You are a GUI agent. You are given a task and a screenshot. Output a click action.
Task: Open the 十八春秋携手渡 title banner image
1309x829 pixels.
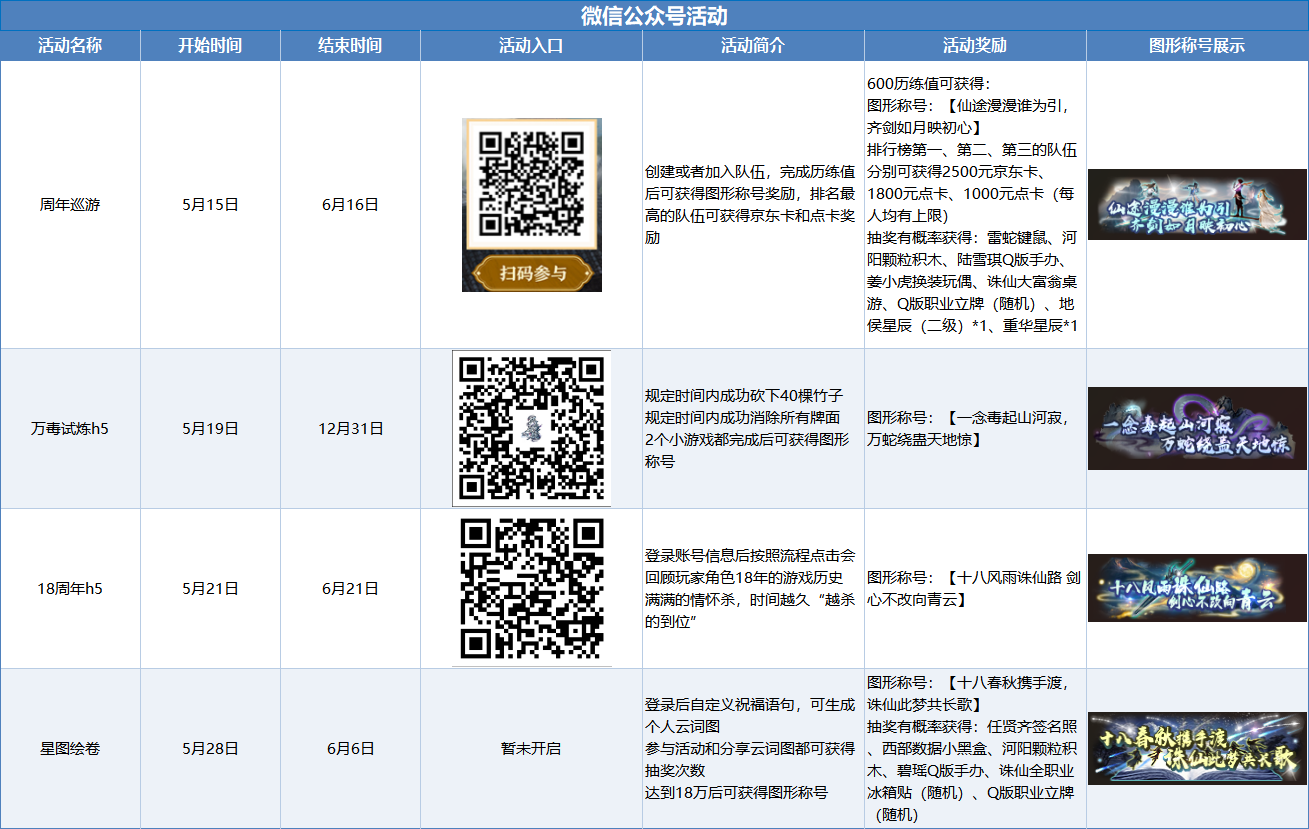1197,748
